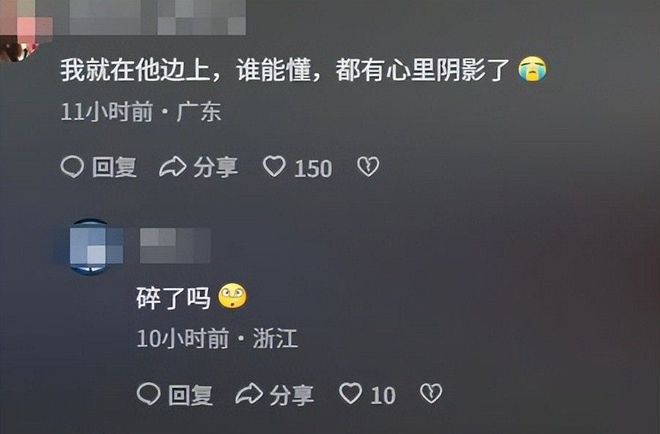This screenshot has height=434, width=660.
Task: Open the first commenter's pixelated avatar
Action: tap(21, 29)
